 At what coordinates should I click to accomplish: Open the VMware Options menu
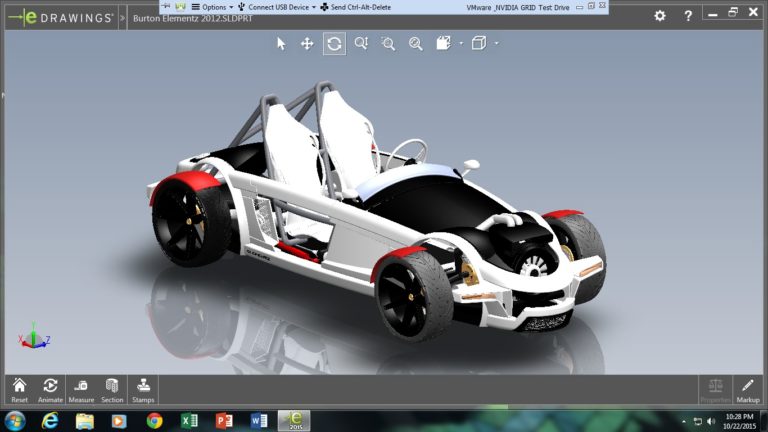coord(212,7)
